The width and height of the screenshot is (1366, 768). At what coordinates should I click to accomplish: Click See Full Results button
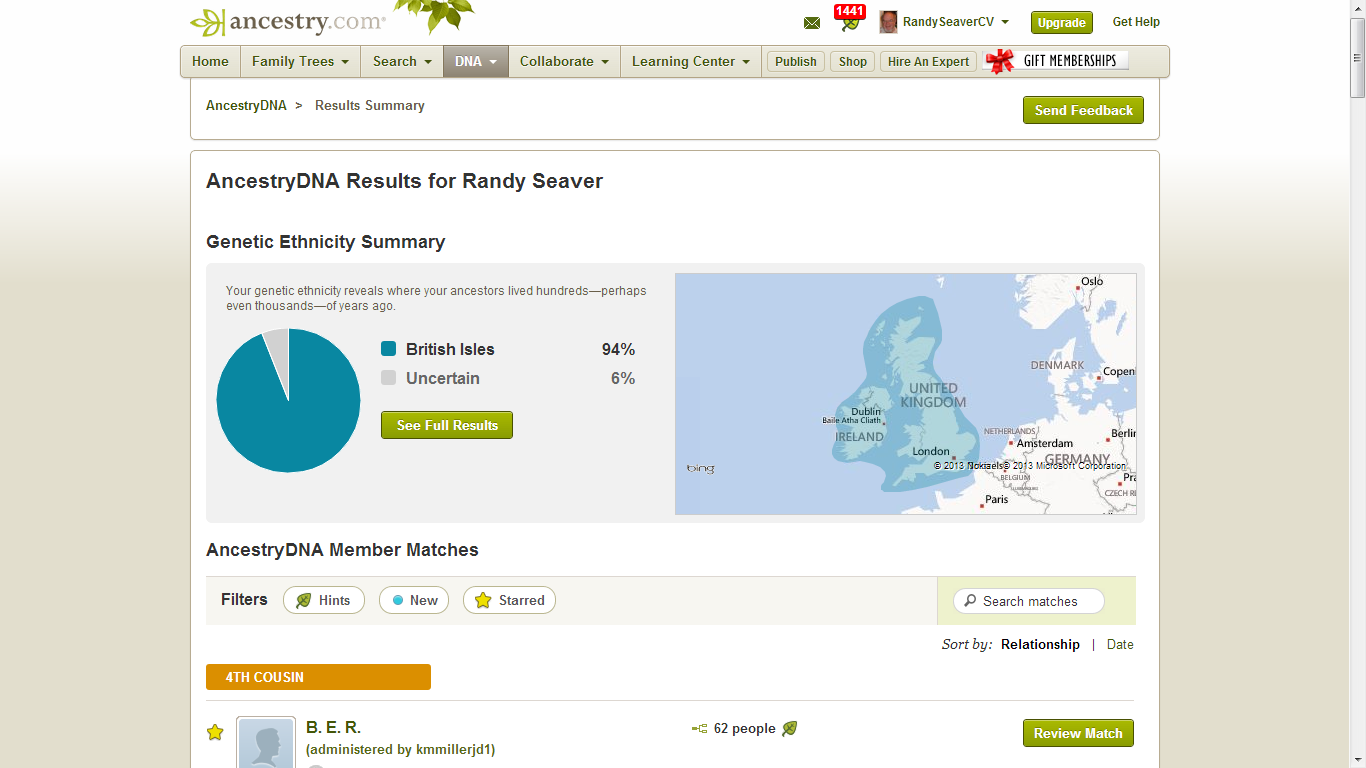click(447, 425)
